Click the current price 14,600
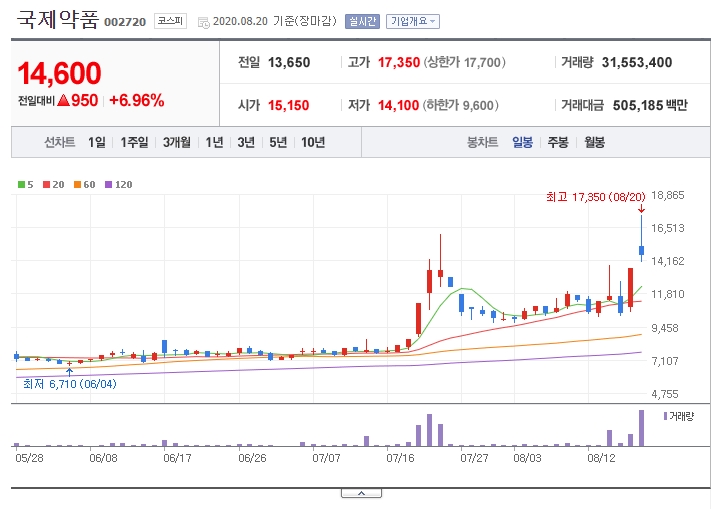 (x=59, y=73)
